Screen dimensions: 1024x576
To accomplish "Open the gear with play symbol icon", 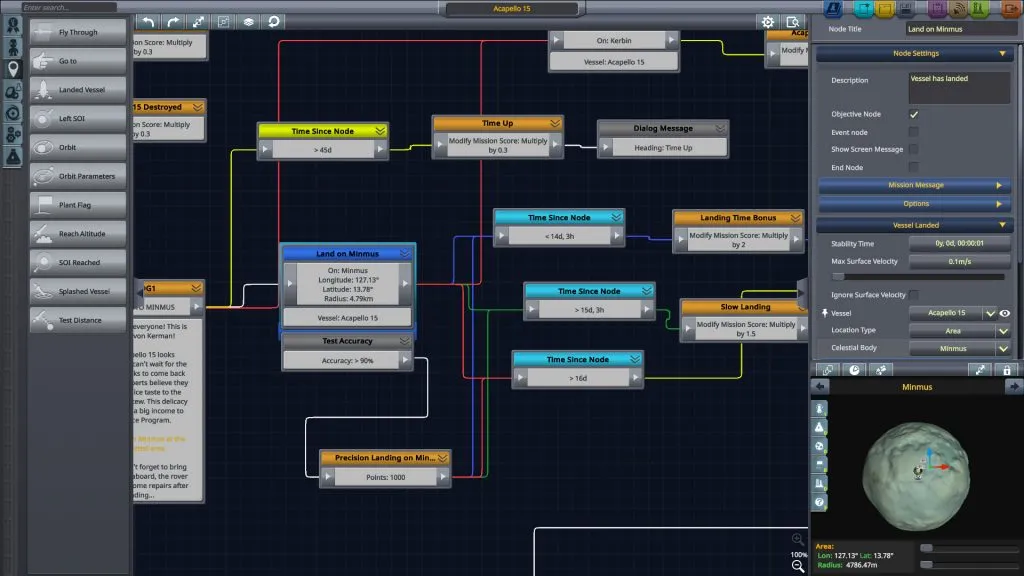I will point(767,22).
